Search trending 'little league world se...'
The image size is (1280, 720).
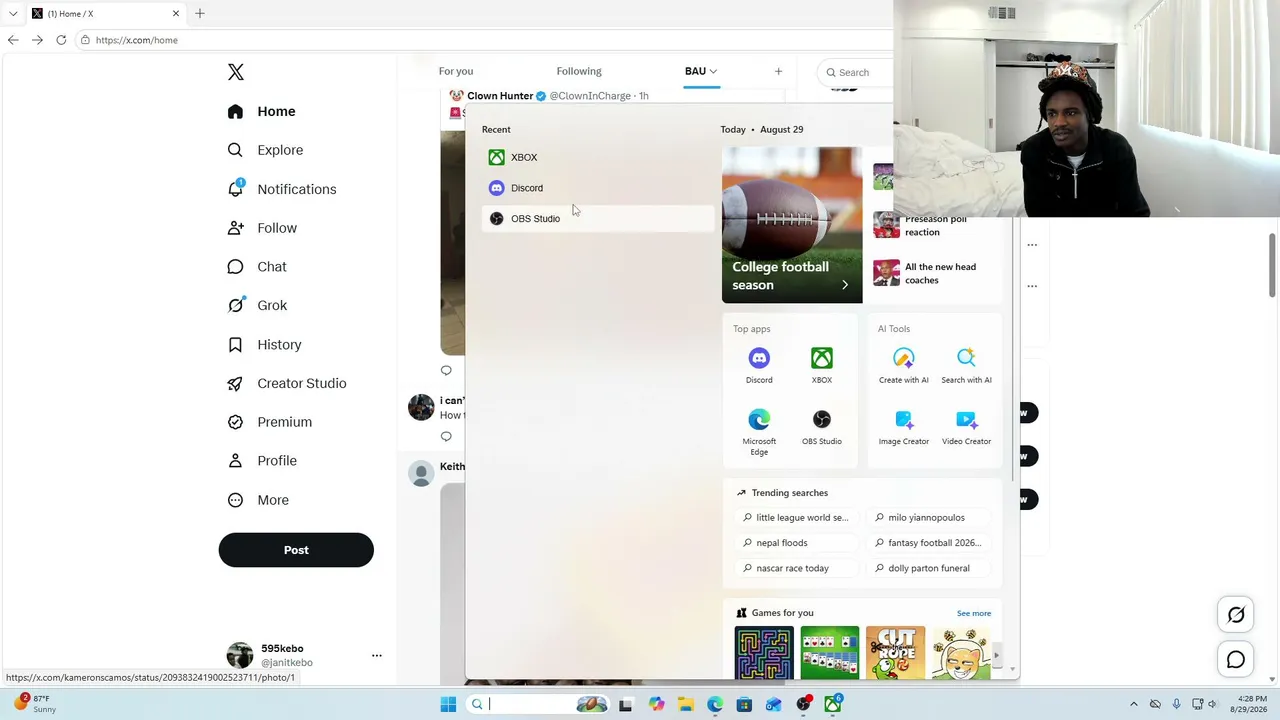coord(798,518)
